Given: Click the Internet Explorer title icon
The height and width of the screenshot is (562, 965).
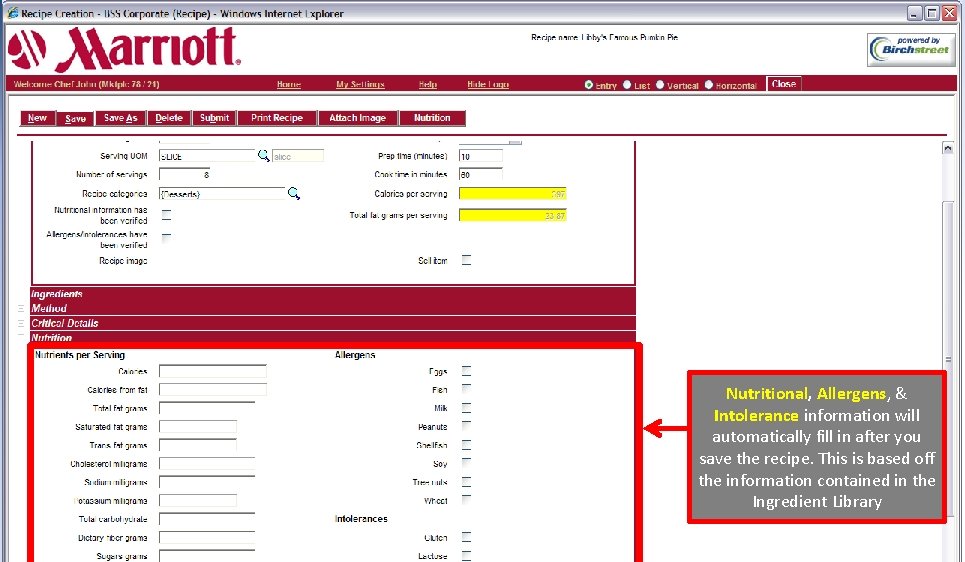Looking at the screenshot, I should pyautogui.click(x=12, y=13).
